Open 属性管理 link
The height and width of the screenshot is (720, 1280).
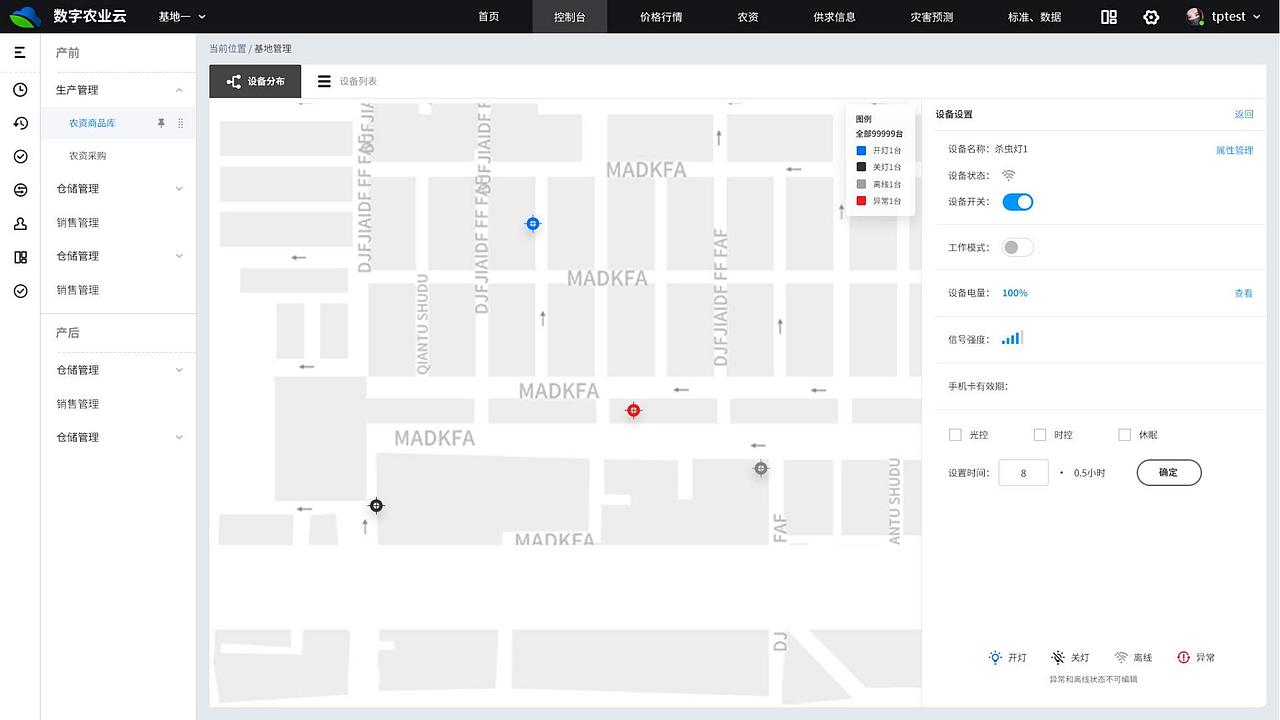pyautogui.click(x=1234, y=150)
